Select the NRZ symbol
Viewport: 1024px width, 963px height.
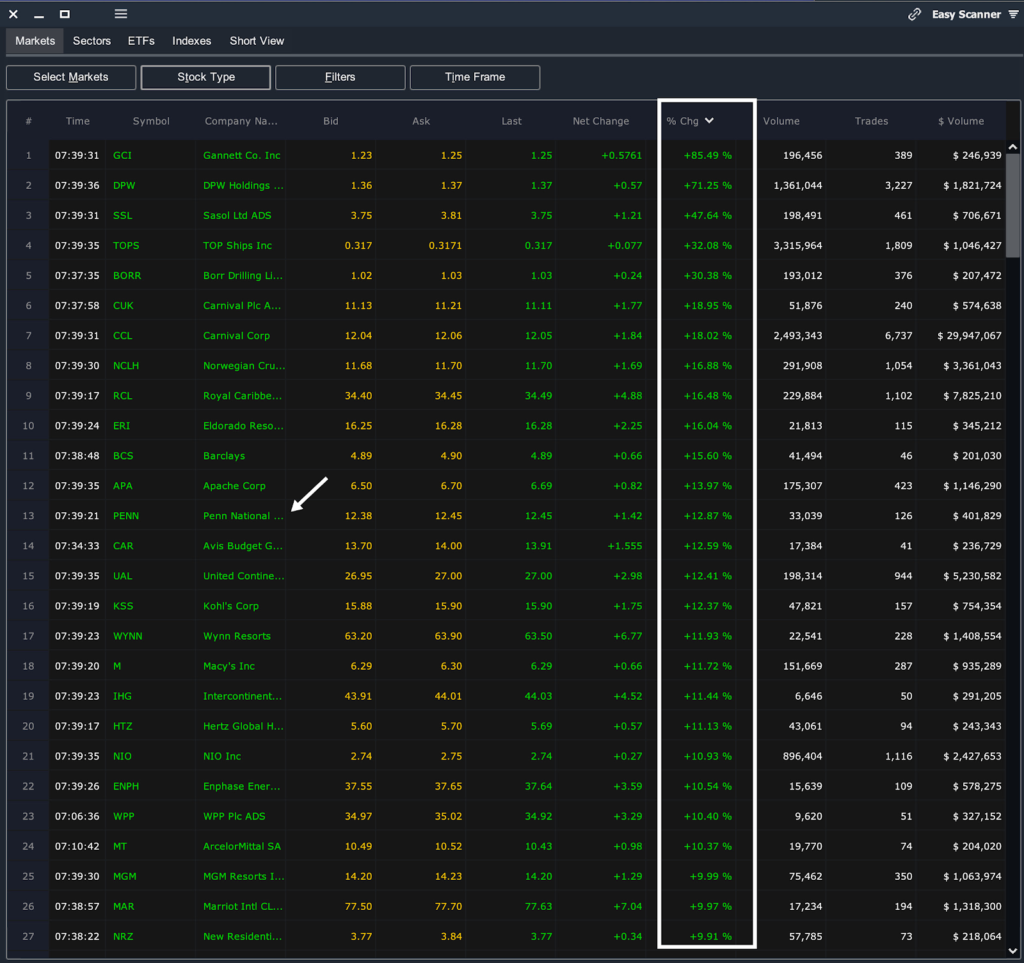[x=123, y=936]
